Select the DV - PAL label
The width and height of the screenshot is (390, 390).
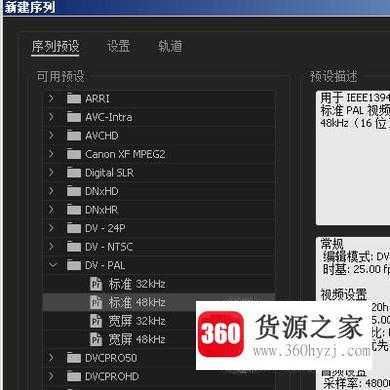(x=105, y=265)
